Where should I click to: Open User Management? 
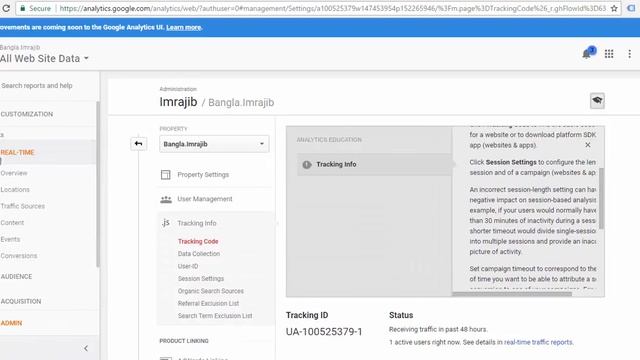[205, 199]
